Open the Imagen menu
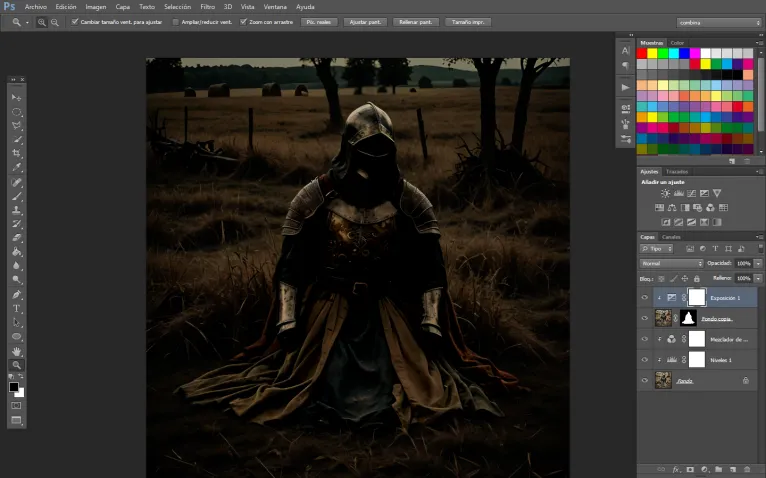This screenshot has width=766, height=478. click(96, 7)
